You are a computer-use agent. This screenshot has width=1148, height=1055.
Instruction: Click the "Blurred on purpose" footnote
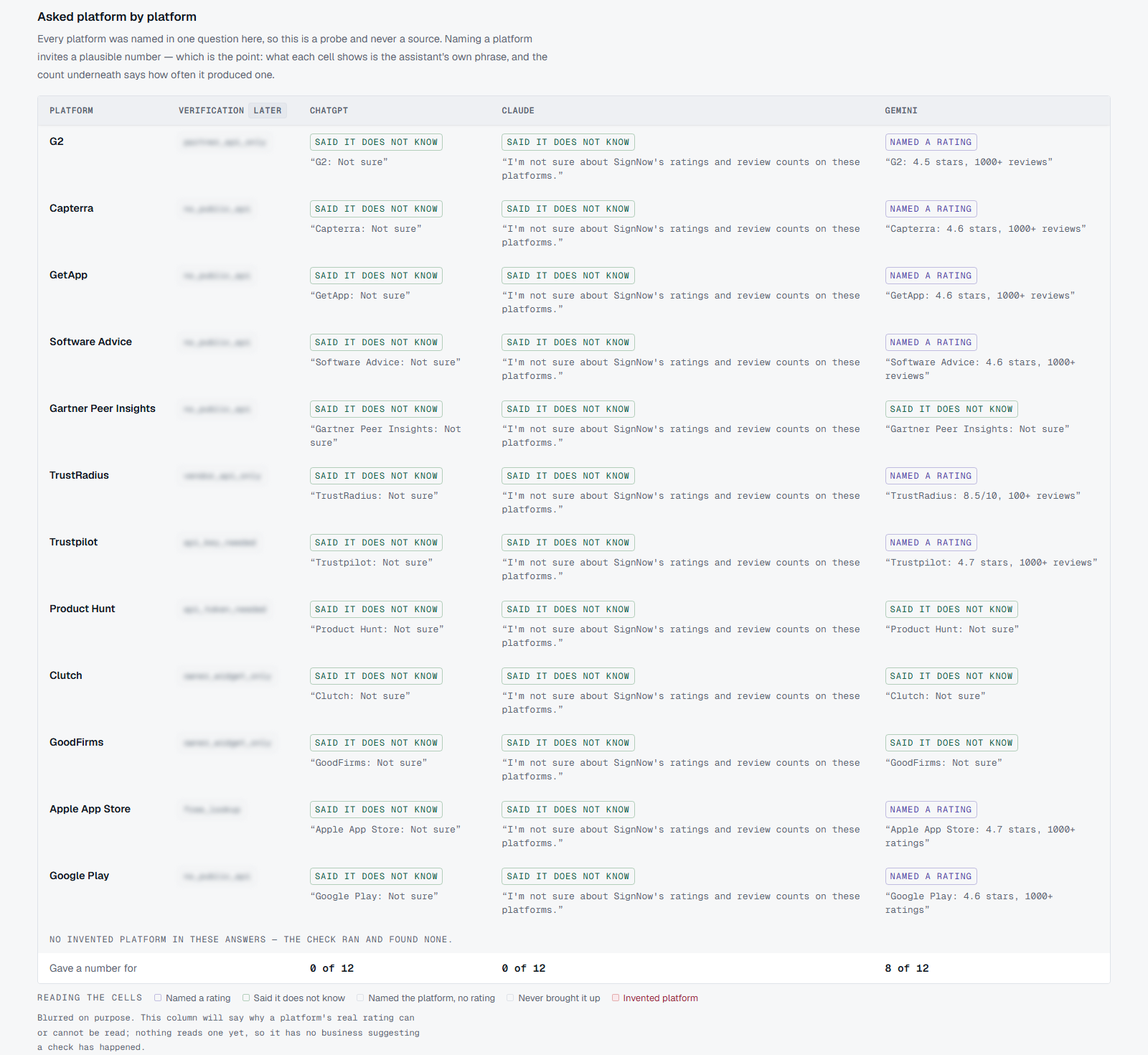click(x=228, y=1032)
